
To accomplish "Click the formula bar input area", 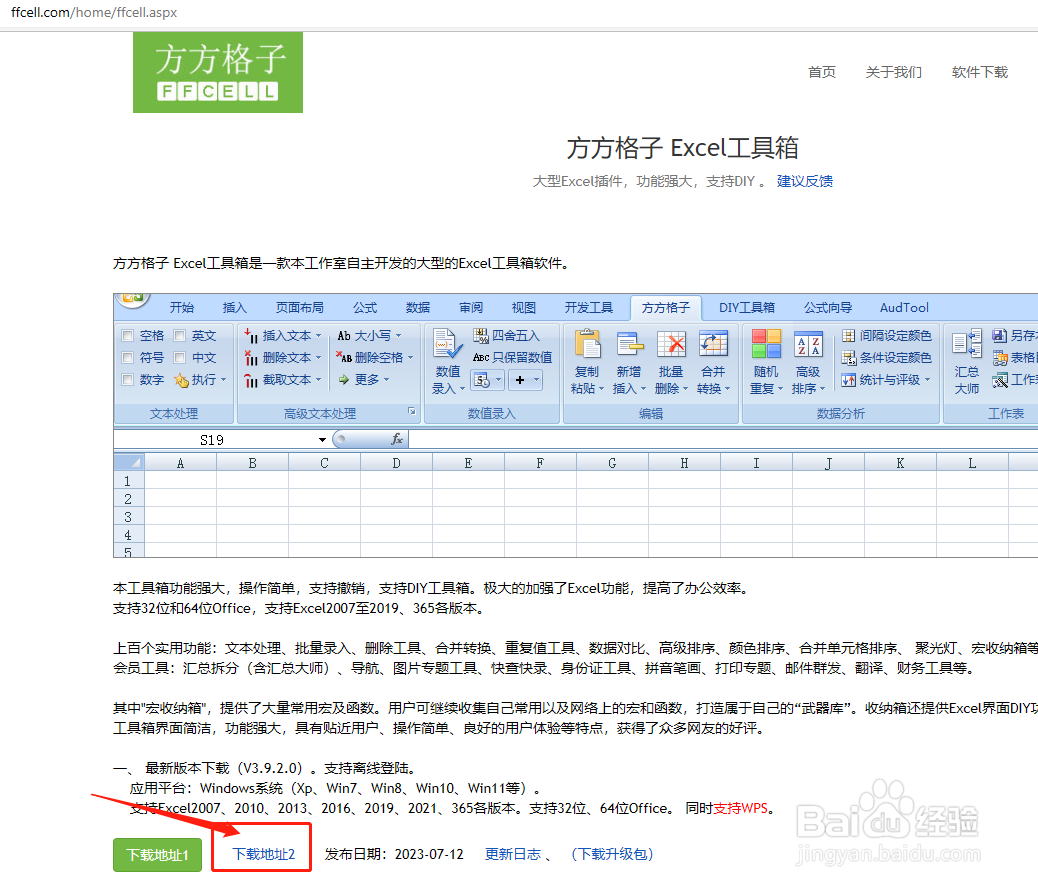I will coord(723,439).
